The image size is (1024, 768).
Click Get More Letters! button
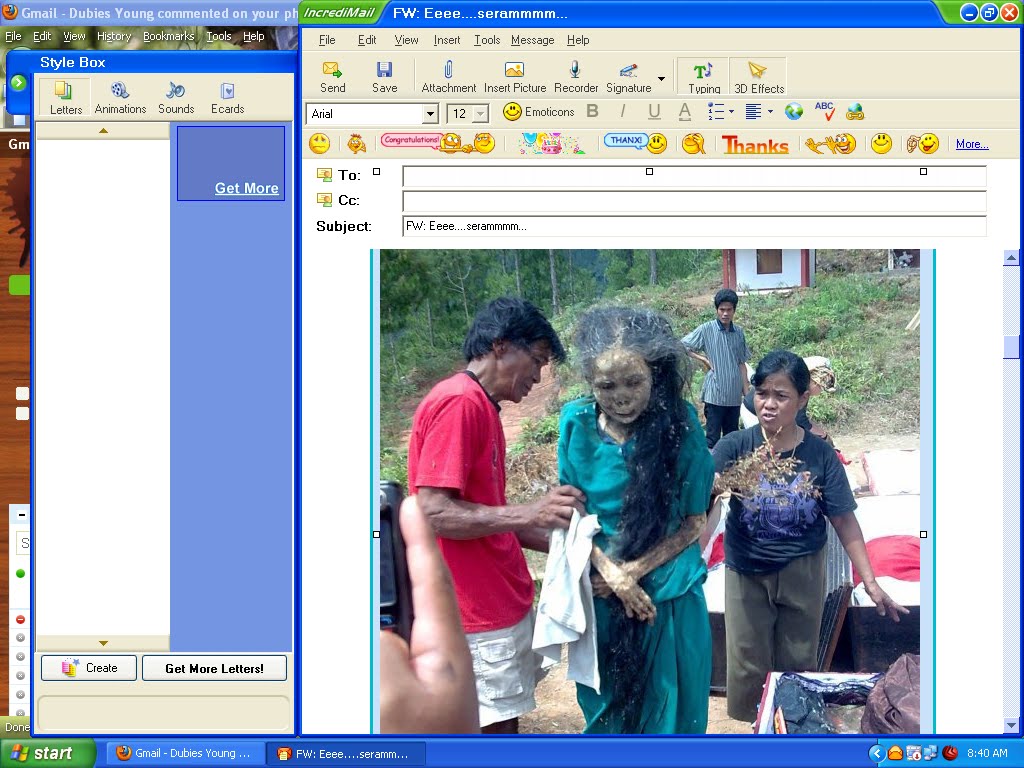pyautogui.click(x=214, y=668)
